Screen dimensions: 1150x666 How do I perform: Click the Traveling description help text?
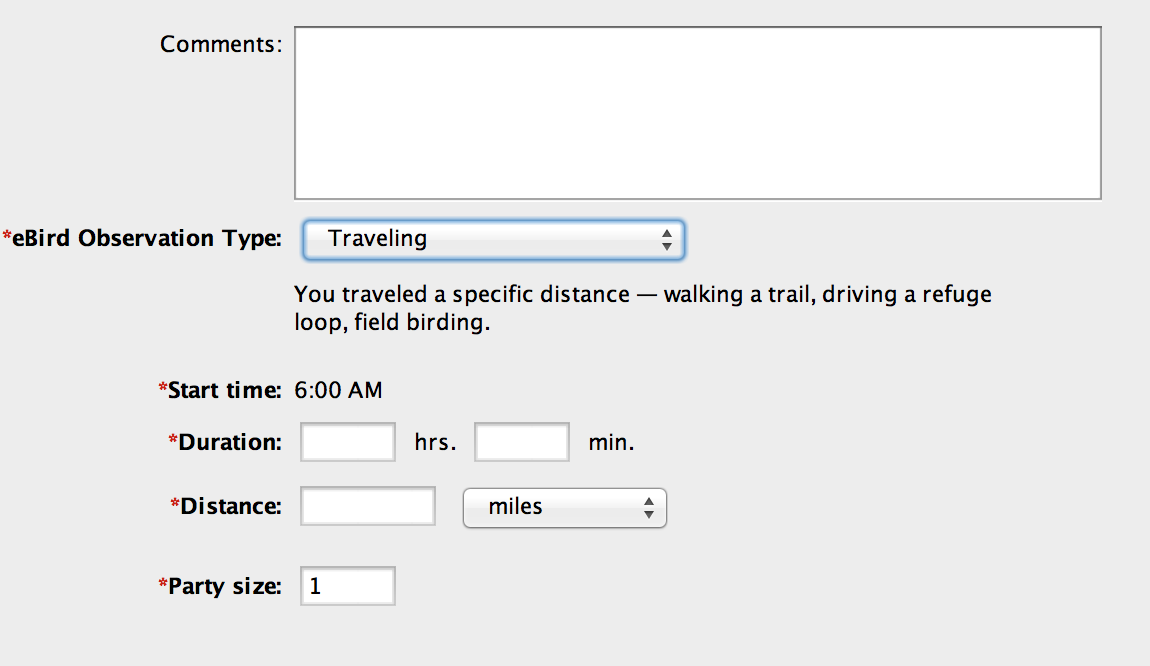[642, 310]
